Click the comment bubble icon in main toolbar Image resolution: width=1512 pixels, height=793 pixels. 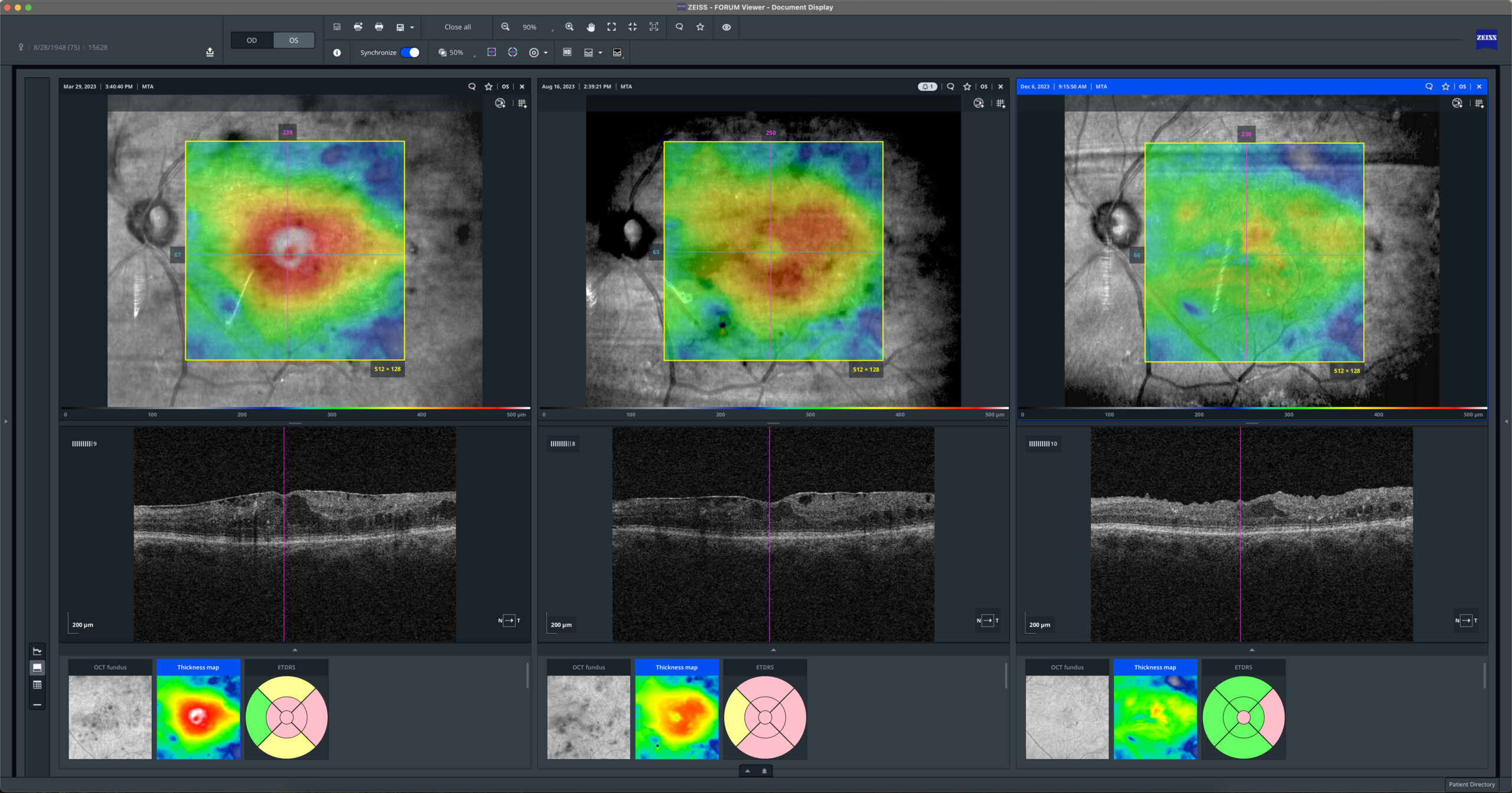point(679,27)
